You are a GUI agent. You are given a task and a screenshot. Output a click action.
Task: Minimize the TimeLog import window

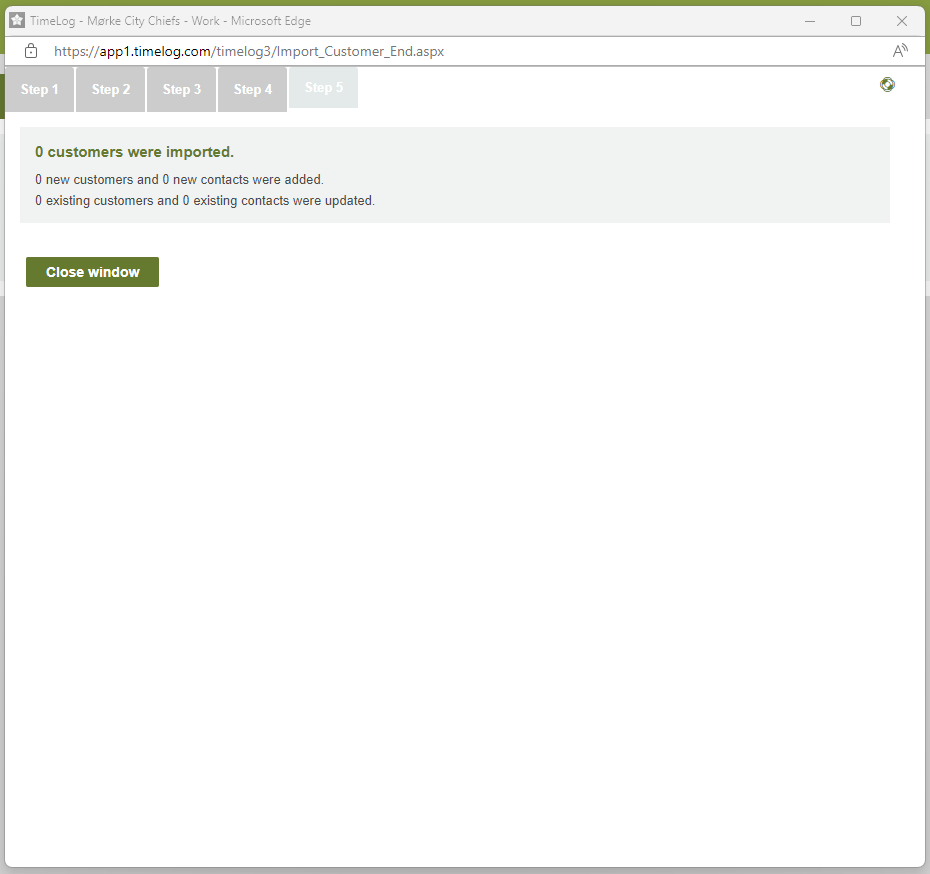point(810,21)
